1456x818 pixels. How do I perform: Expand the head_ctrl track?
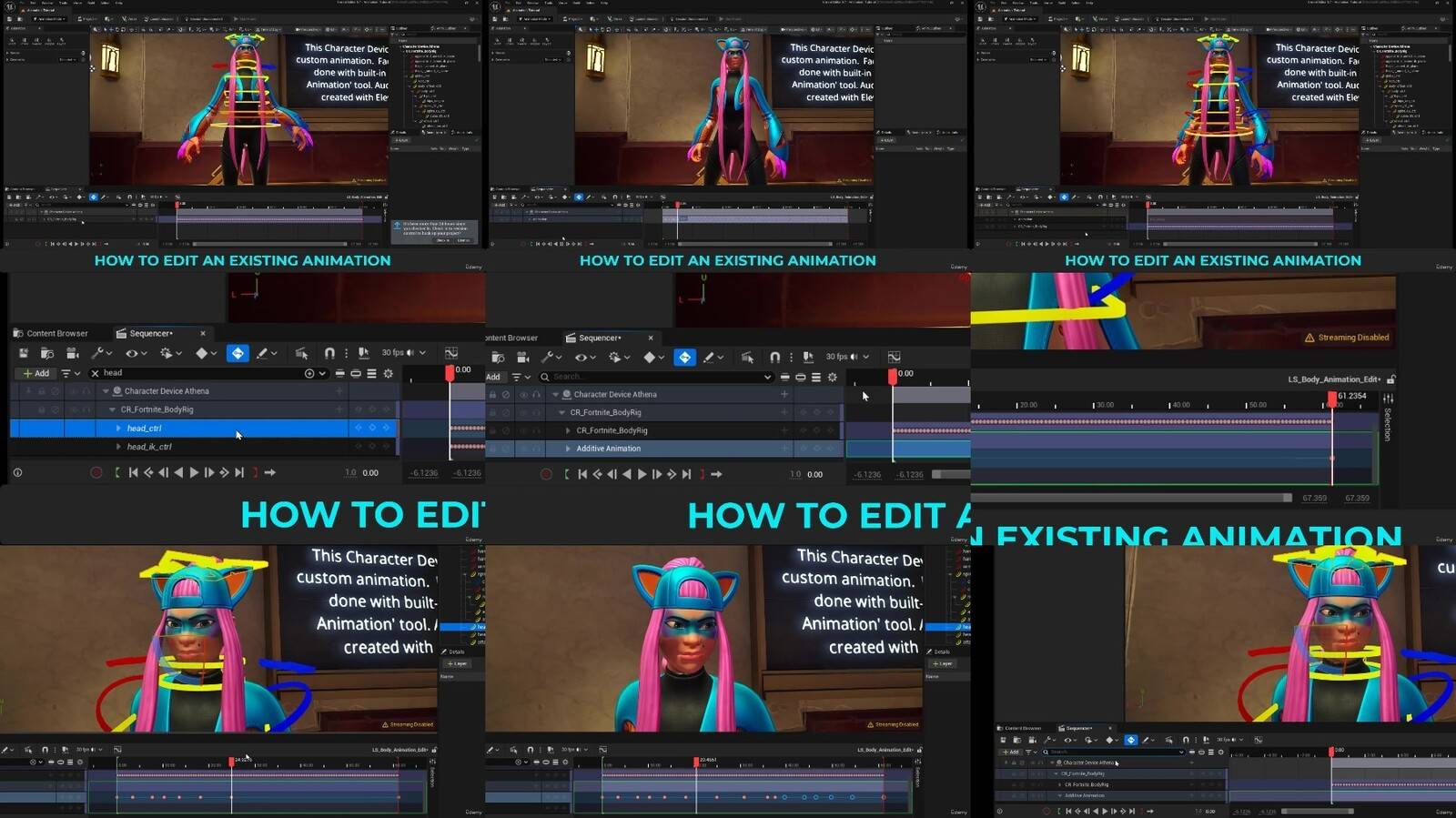point(118,428)
